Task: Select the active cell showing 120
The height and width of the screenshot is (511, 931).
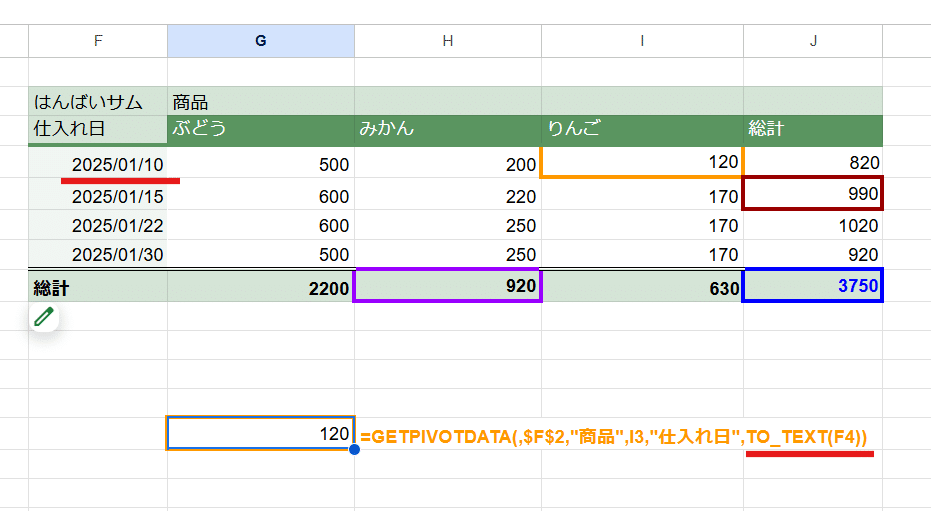Action: [x=261, y=433]
